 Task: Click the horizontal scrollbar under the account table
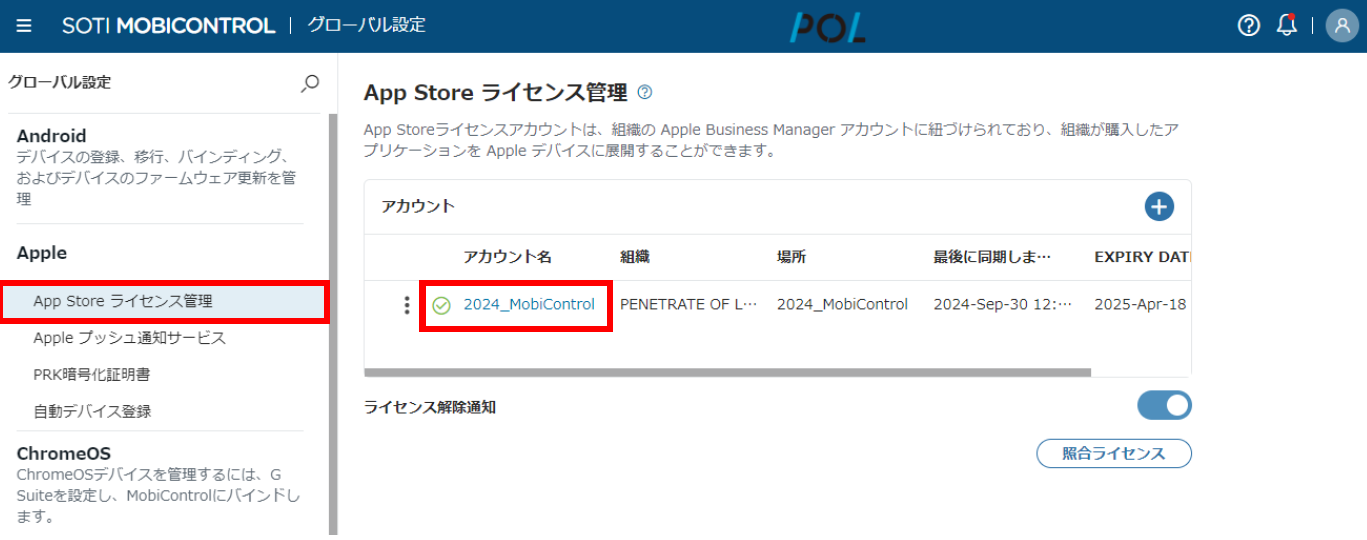[x=728, y=373]
